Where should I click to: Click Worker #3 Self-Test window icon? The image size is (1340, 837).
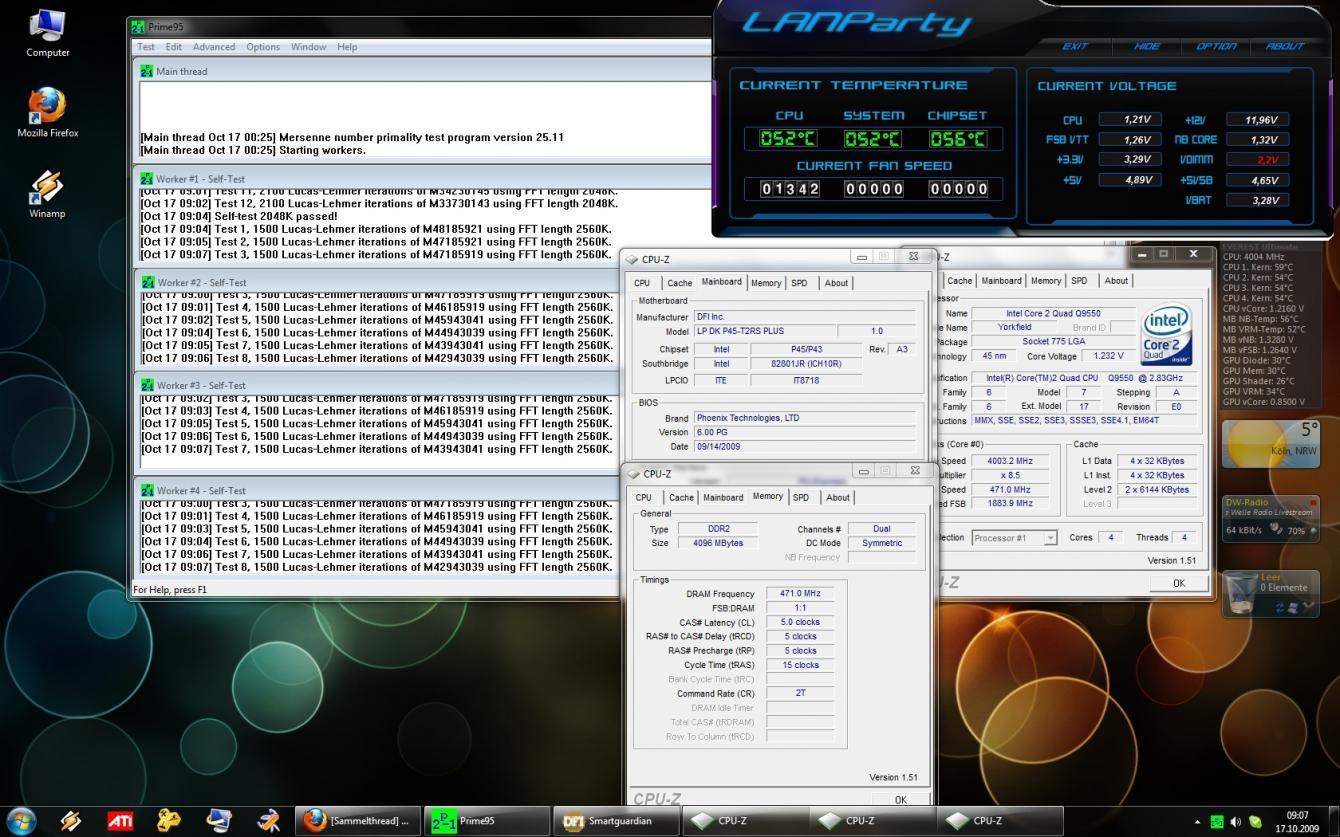tap(147, 385)
